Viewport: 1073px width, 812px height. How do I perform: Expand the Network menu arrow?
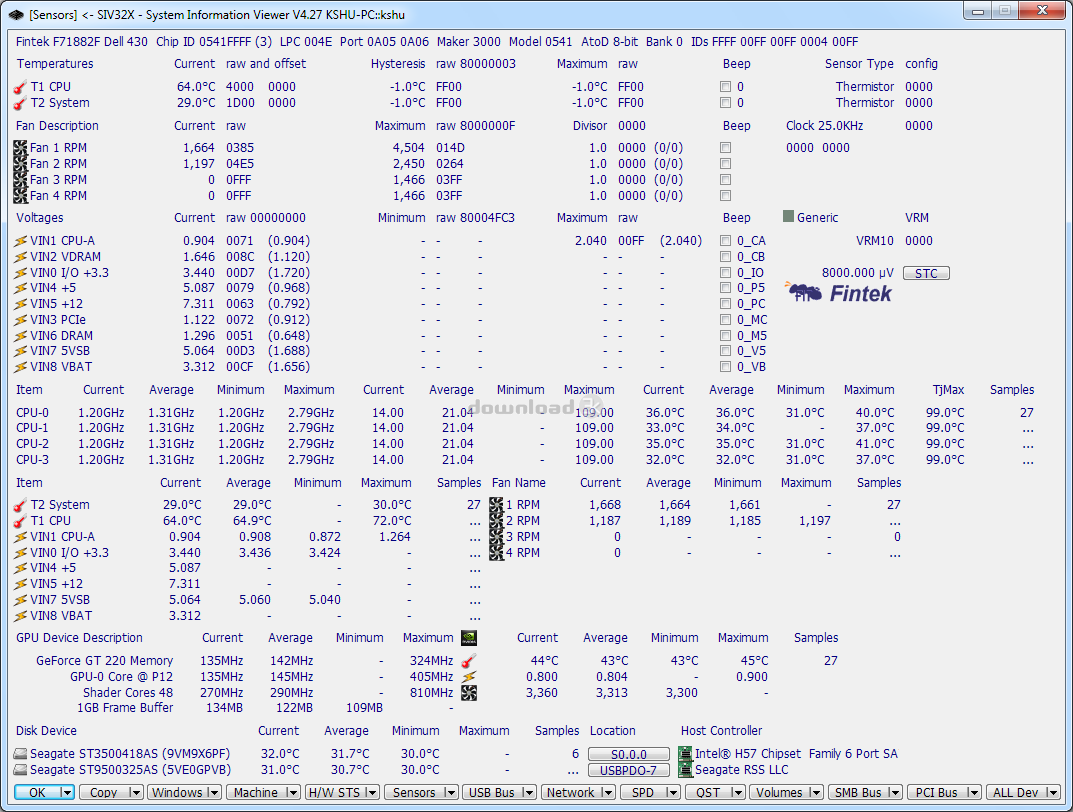pos(608,792)
